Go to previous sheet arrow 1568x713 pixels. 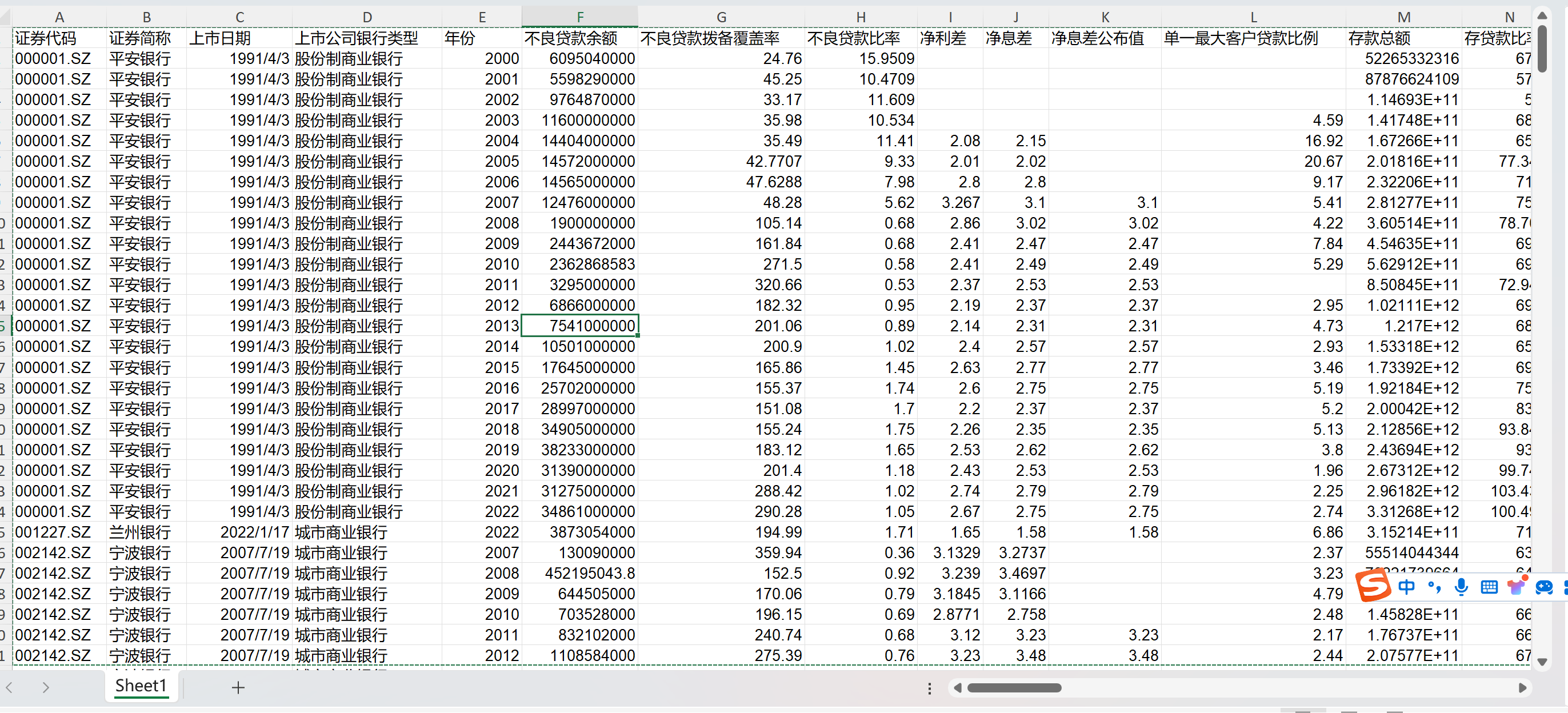10,687
